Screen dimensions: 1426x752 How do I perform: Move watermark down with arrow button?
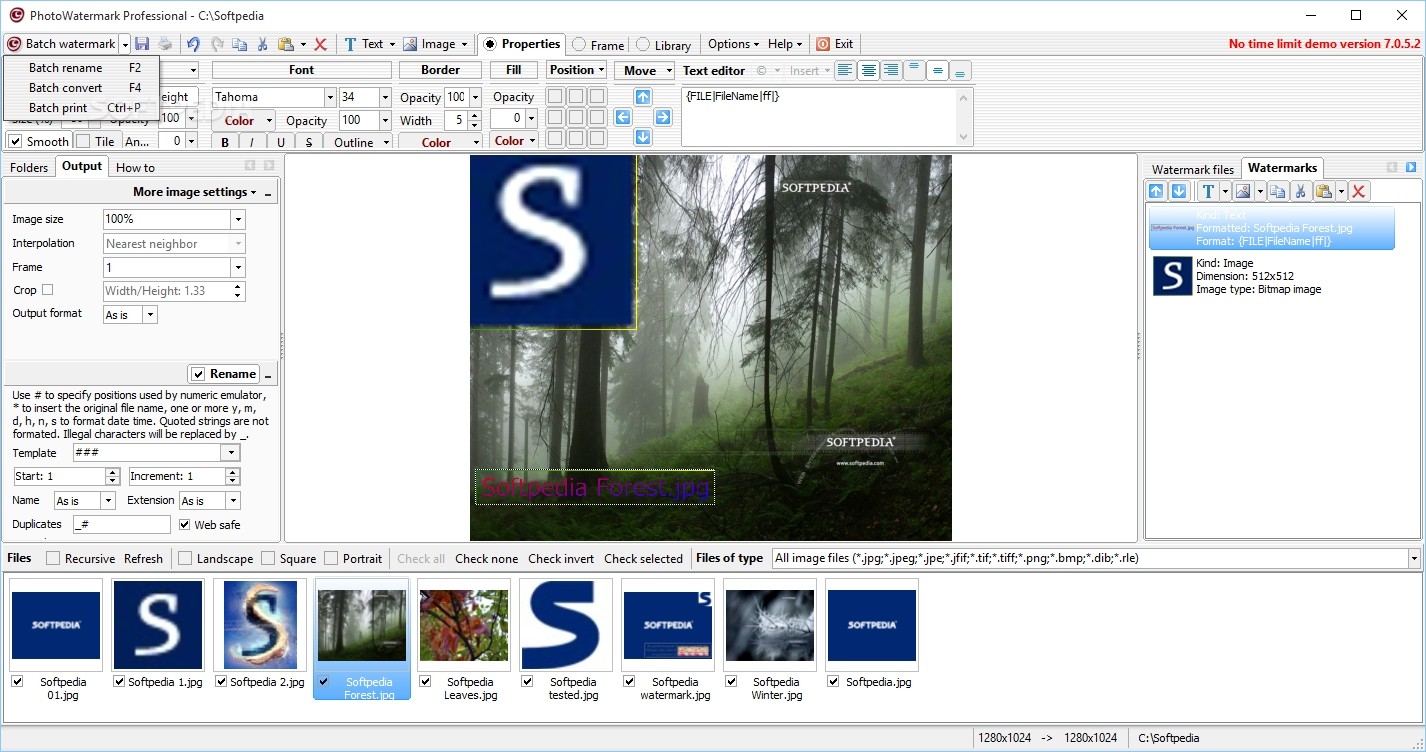coord(643,137)
